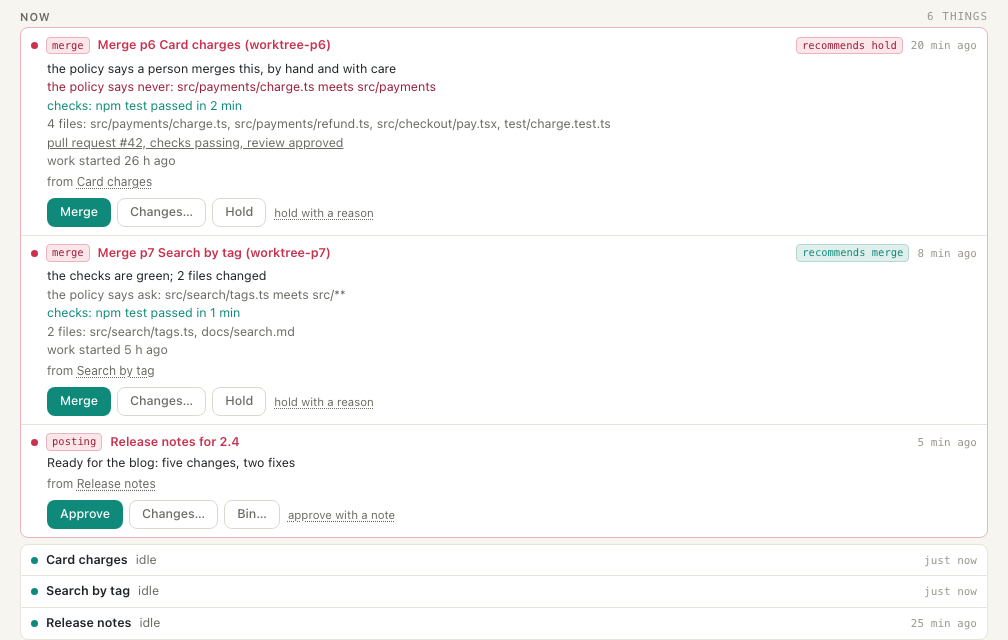Click the '2 files' list line
This screenshot has width=1008, height=640.
coord(171,332)
